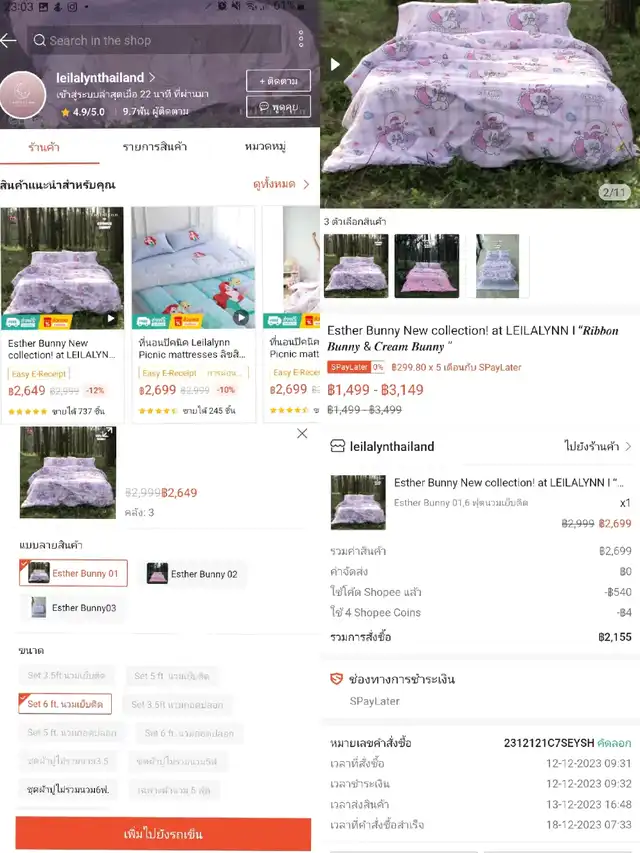Image resolution: width=640 pixels, height=853 pixels.
Task: Play the product video on bedding image
Action: (335, 64)
